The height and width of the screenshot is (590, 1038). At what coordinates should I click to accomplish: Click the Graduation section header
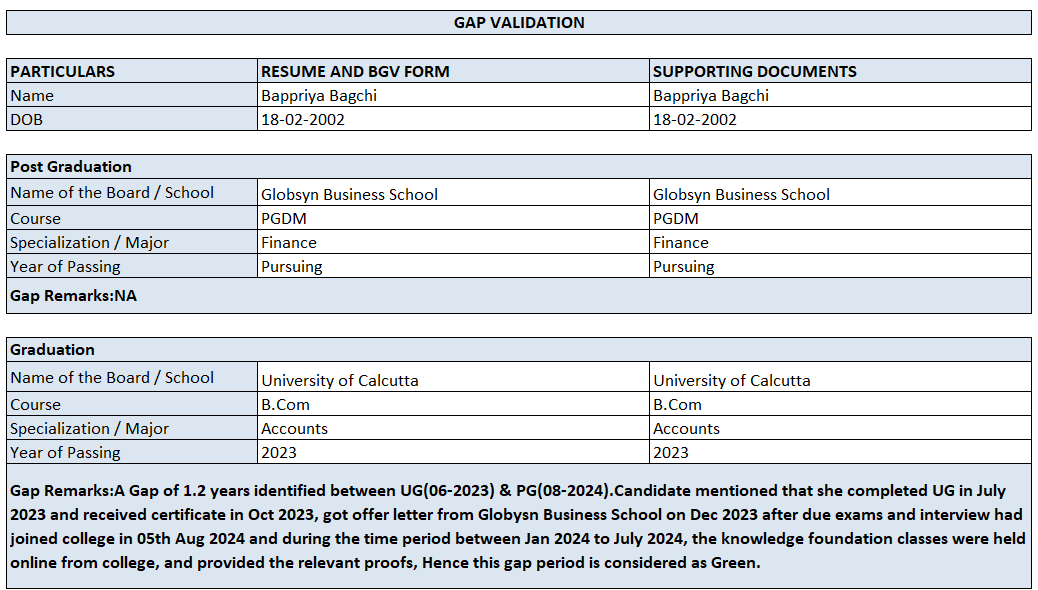coord(52,349)
